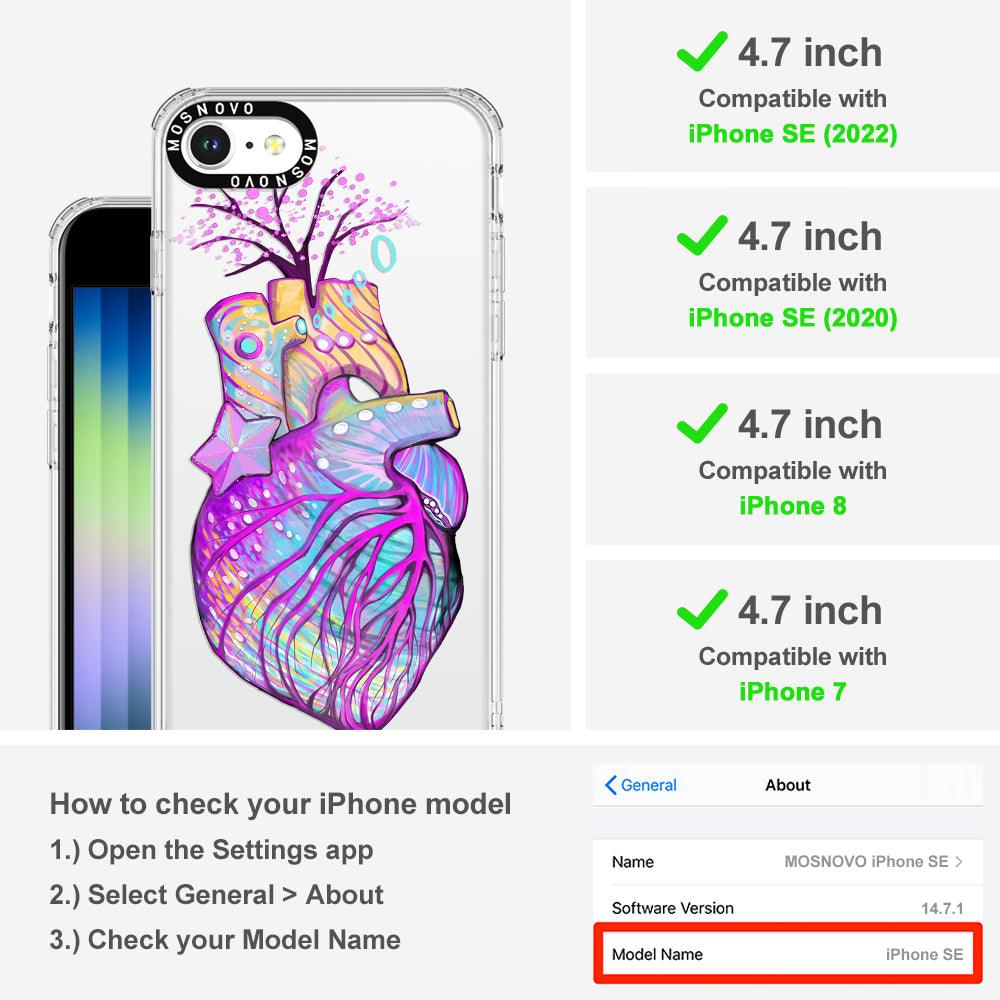Click the gradient phone screen behind the case
The image size is (1000, 1000).
coord(112,507)
